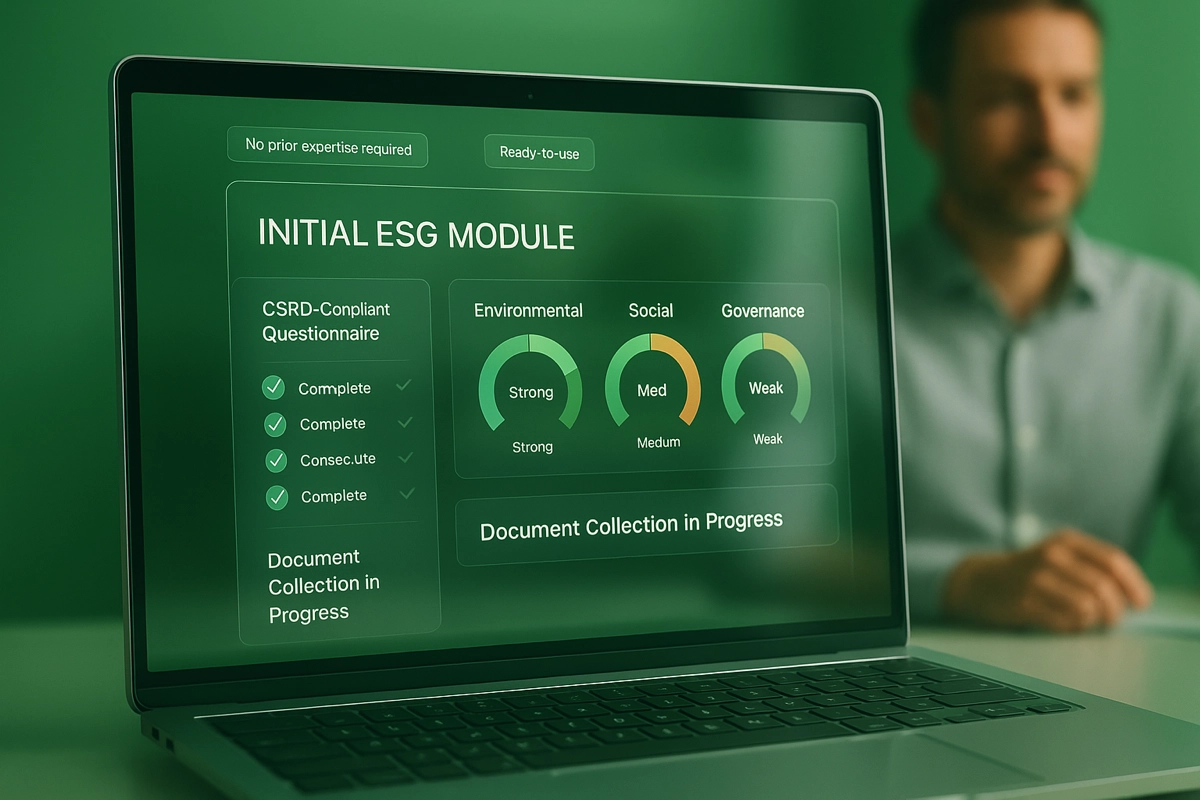Click the small tick right of second Complete
The width and height of the screenshot is (1200, 800).
[405, 422]
